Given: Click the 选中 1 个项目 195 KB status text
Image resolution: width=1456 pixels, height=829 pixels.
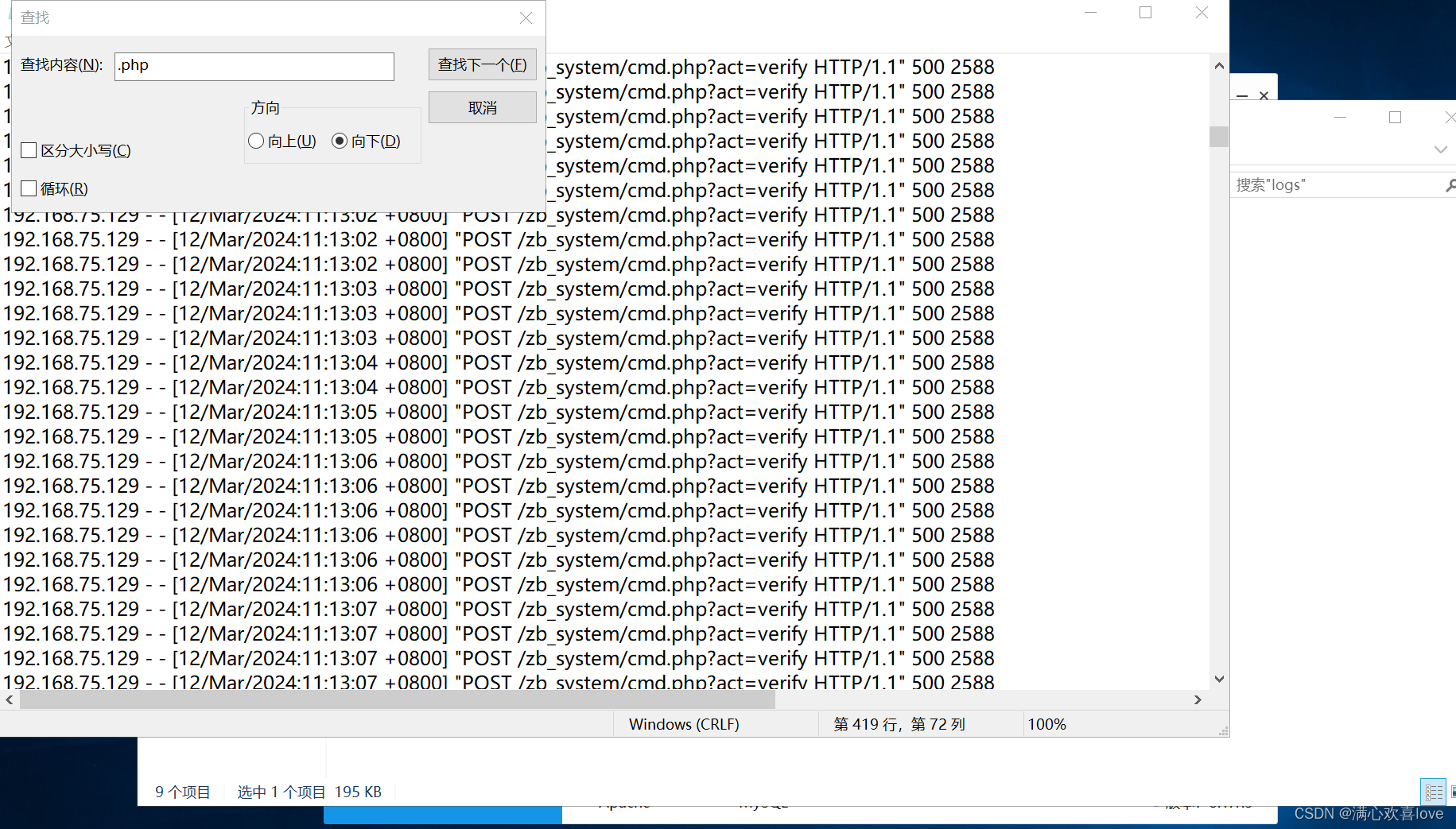Looking at the screenshot, I should click(309, 792).
